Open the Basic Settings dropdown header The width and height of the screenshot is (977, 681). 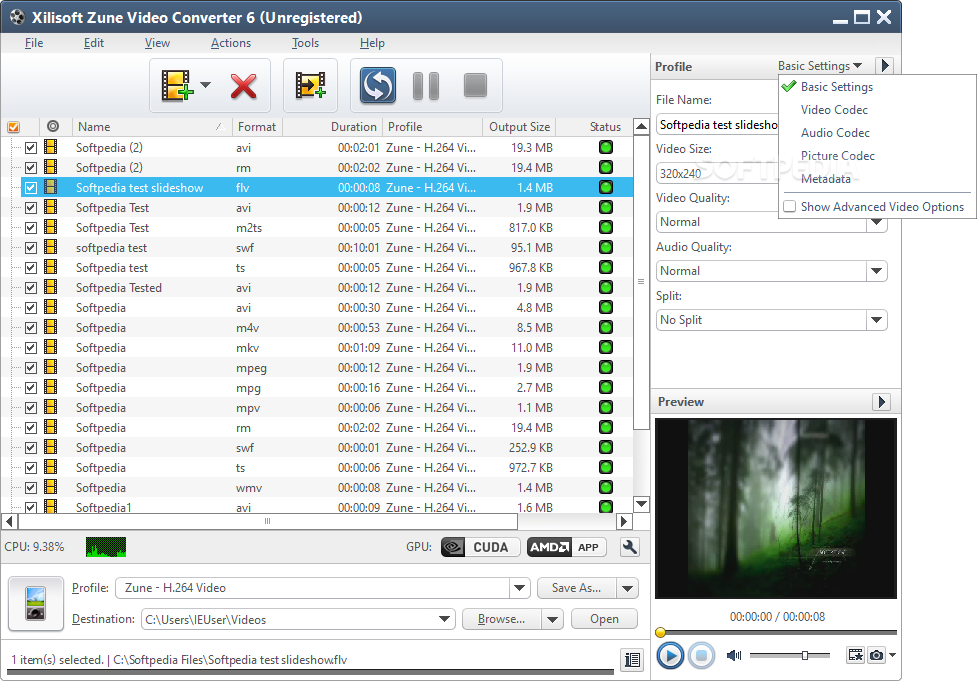[819, 65]
